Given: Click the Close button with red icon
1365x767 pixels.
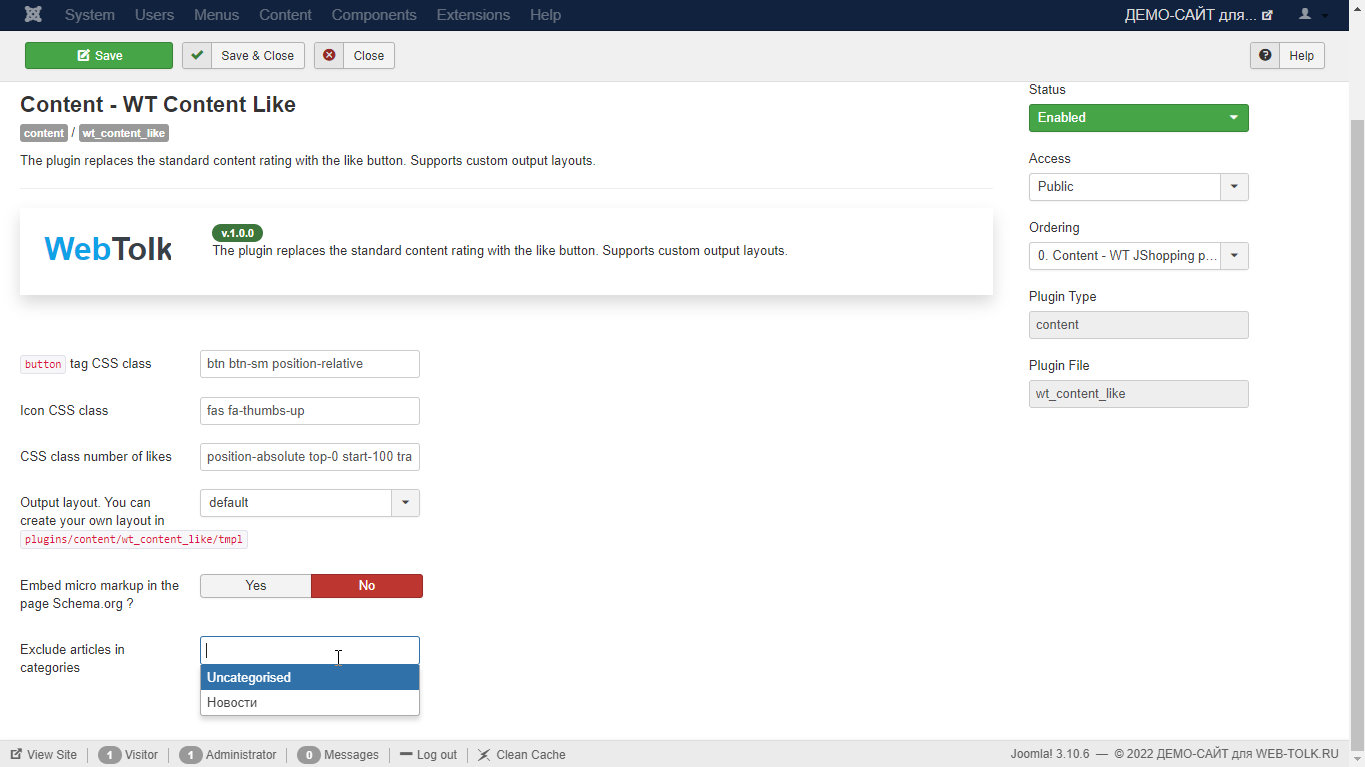Looking at the screenshot, I should [x=354, y=56].
